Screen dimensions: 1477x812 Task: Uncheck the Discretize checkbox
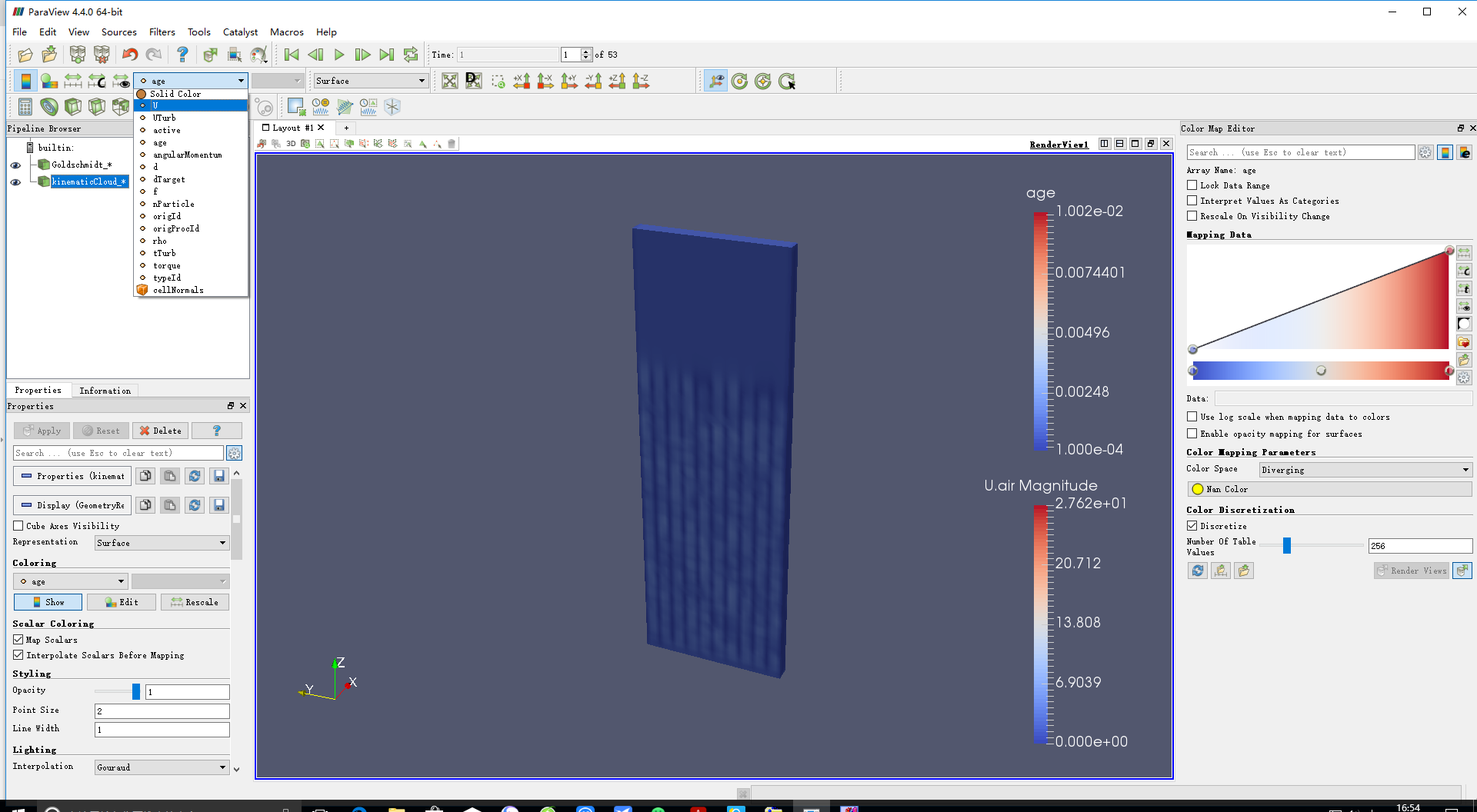click(x=1192, y=526)
